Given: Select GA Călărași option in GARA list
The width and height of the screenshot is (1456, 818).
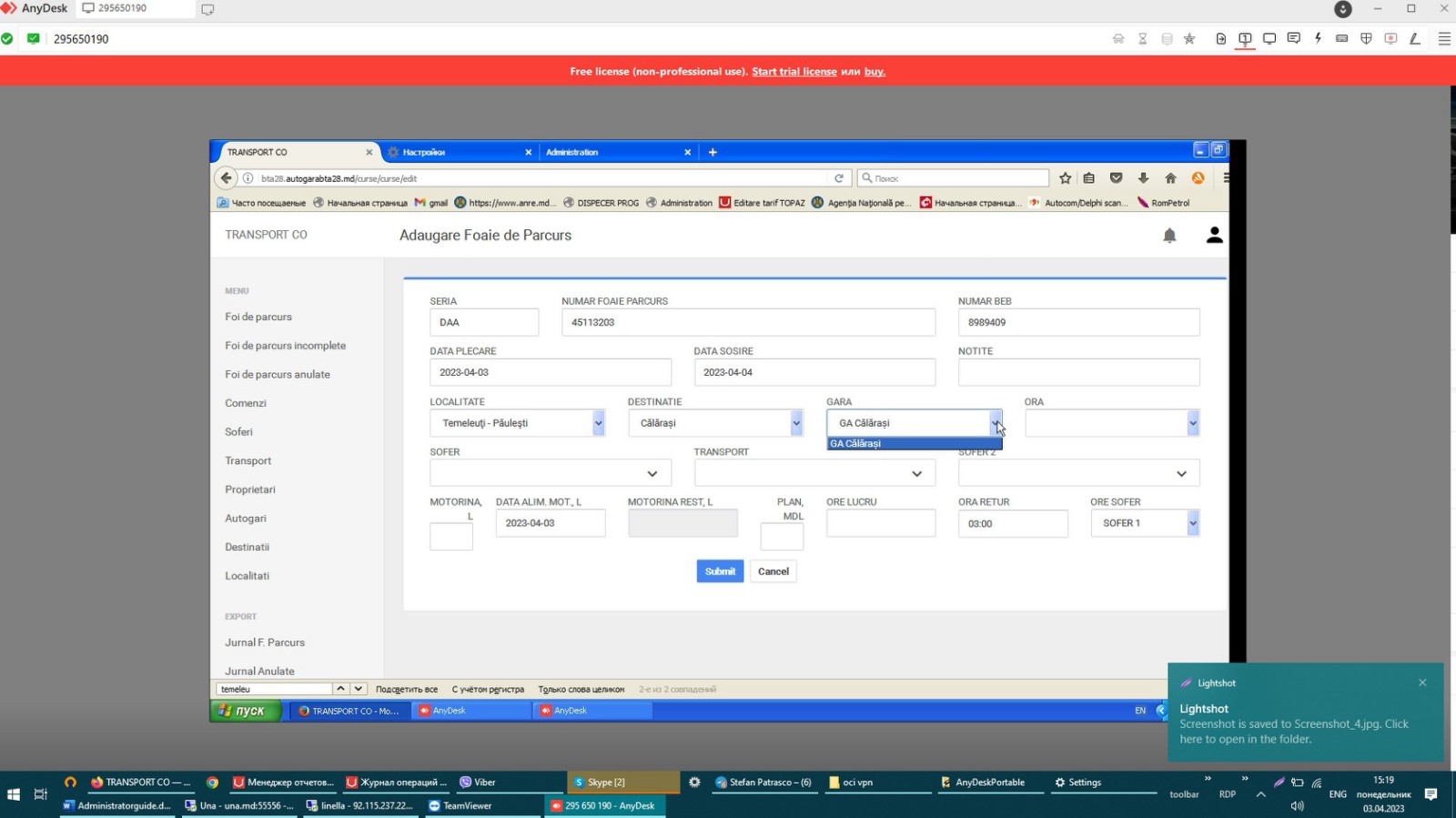Looking at the screenshot, I should tap(915, 444).
